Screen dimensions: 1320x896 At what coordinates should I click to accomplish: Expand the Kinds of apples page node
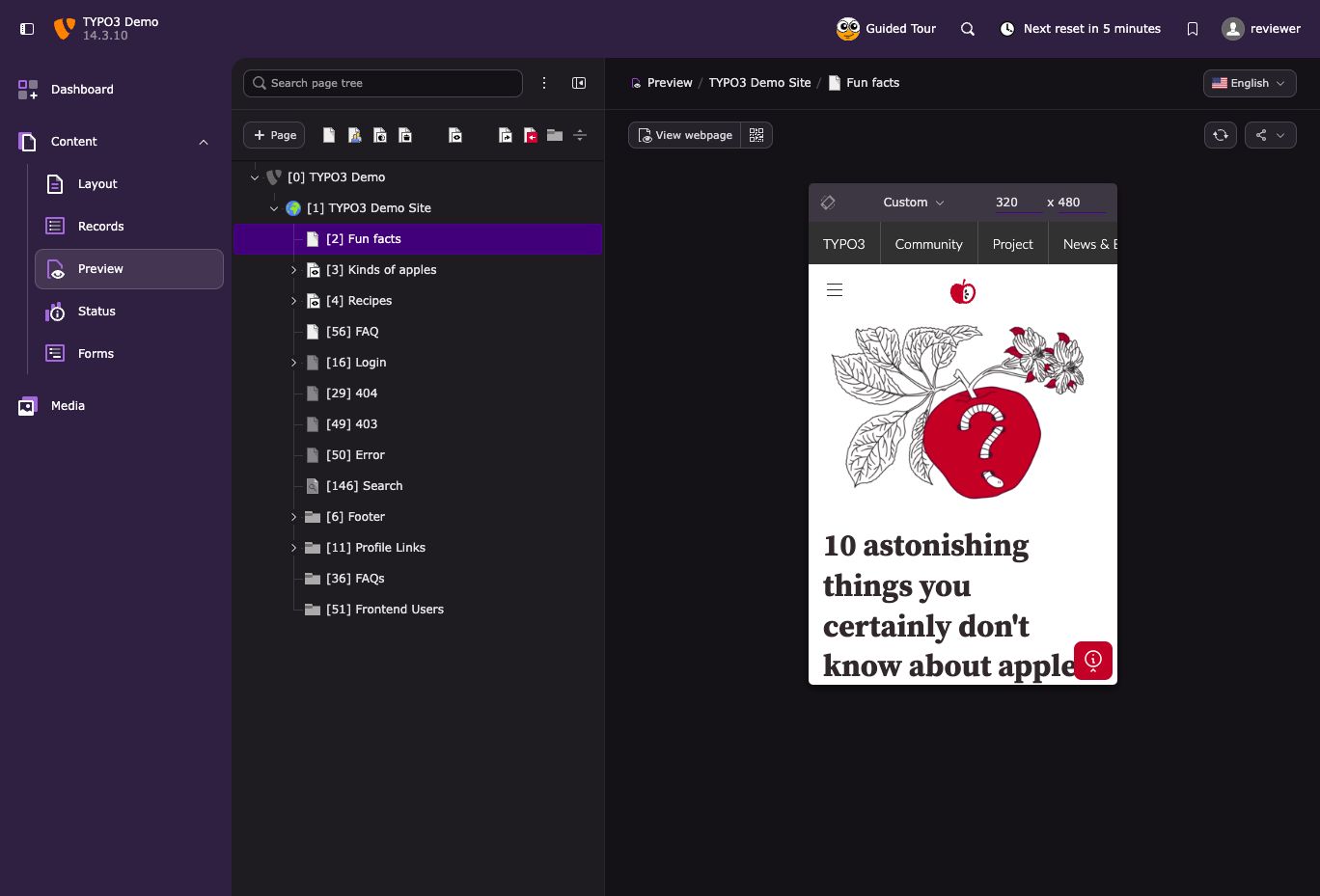(293, 270)
